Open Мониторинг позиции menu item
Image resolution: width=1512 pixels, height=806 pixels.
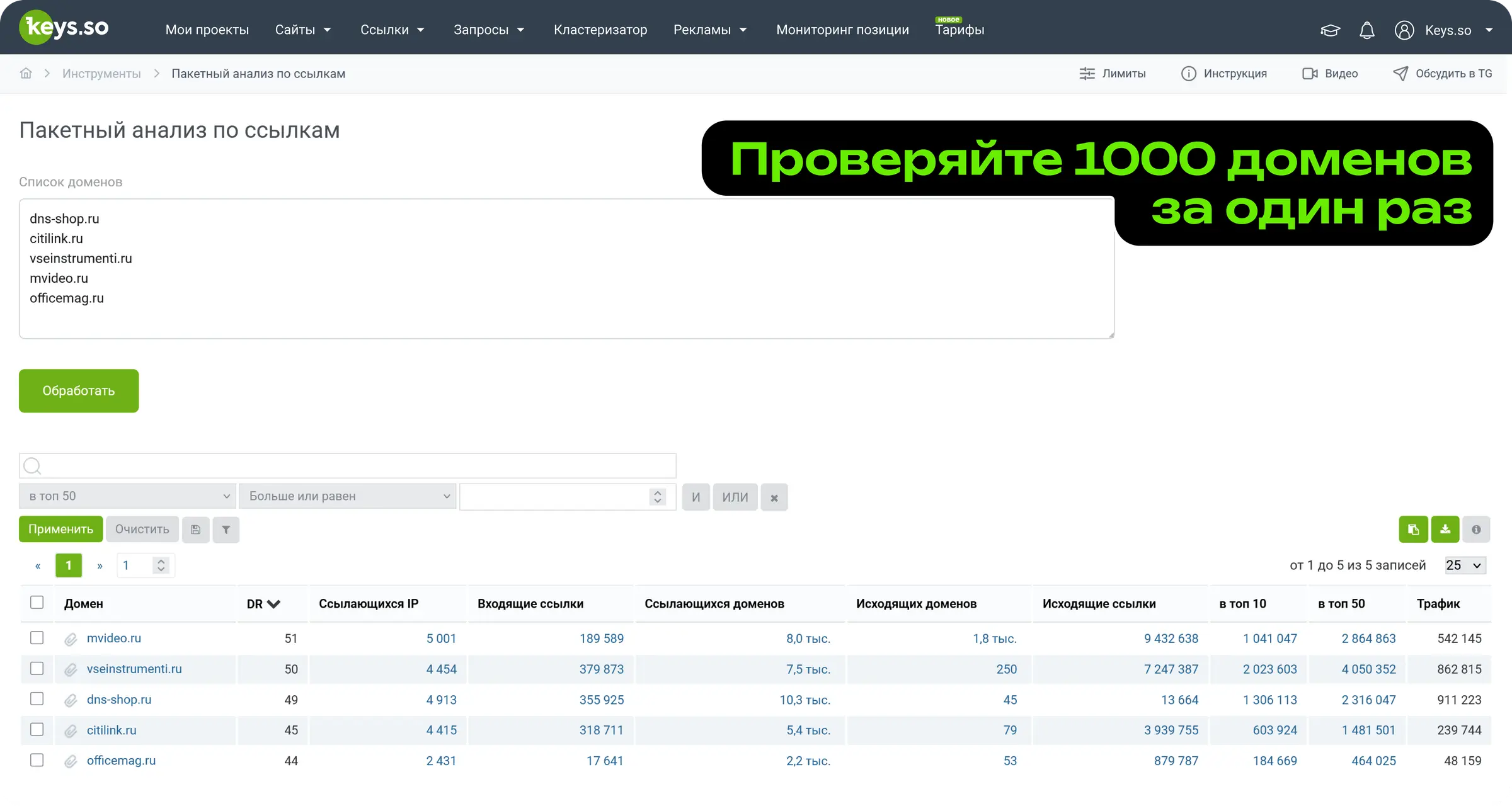pos(842,30)
